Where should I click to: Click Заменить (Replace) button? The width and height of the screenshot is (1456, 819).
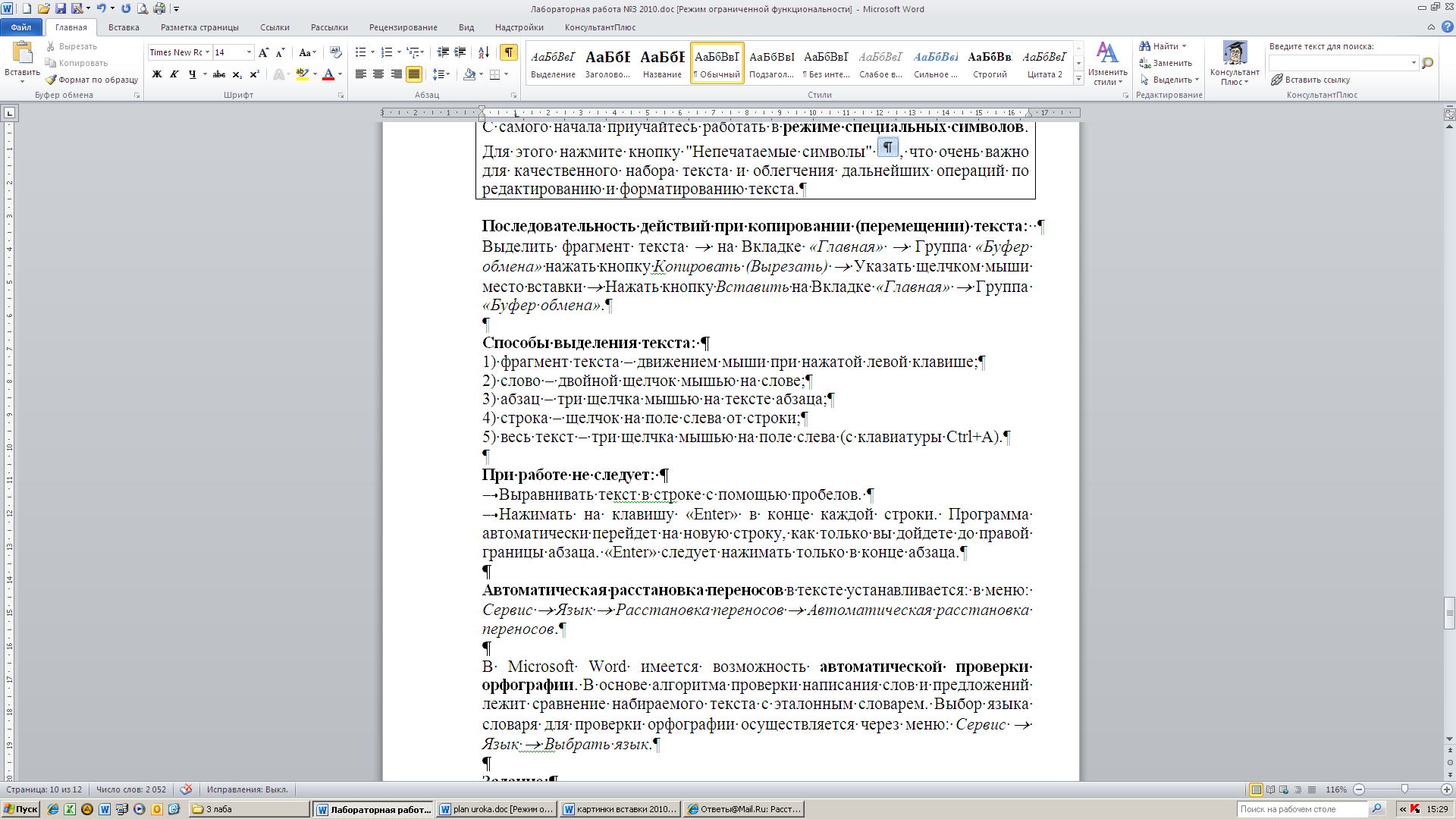coord(1166,63)
